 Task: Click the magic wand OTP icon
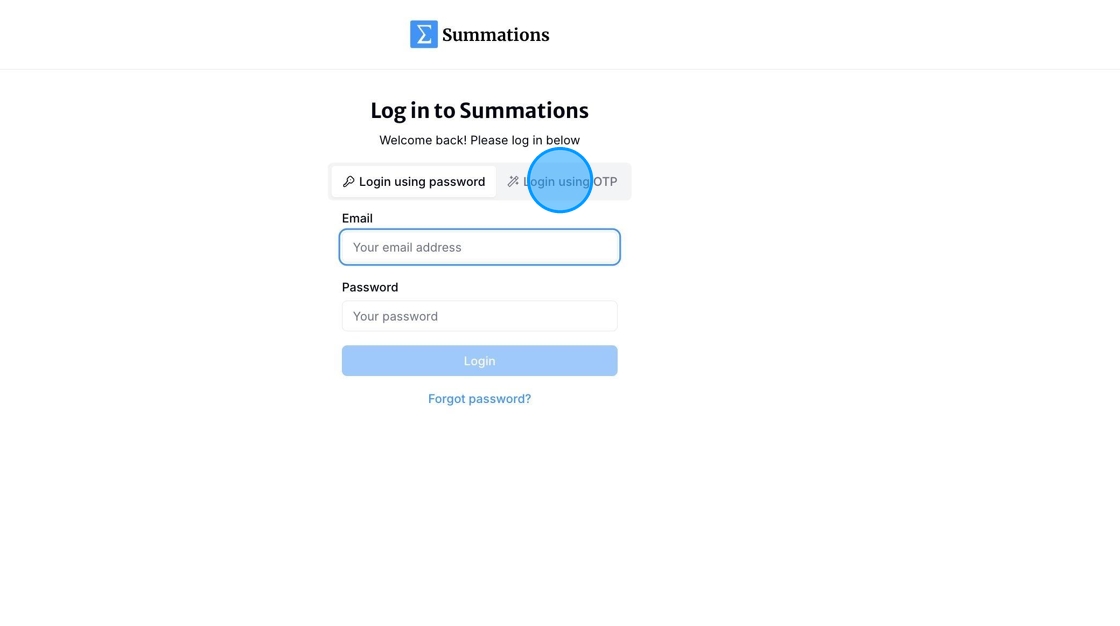coord(513,182)
